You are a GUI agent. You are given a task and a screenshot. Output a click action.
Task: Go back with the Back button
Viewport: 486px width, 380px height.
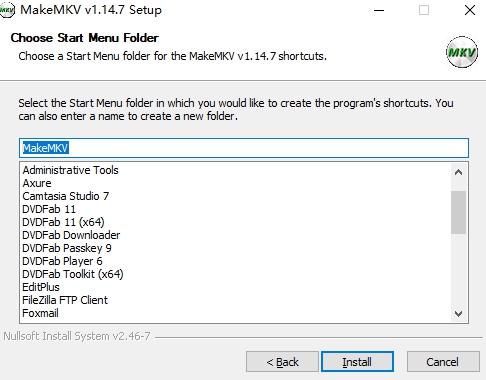pyautogui.click(x=282, y=362)
